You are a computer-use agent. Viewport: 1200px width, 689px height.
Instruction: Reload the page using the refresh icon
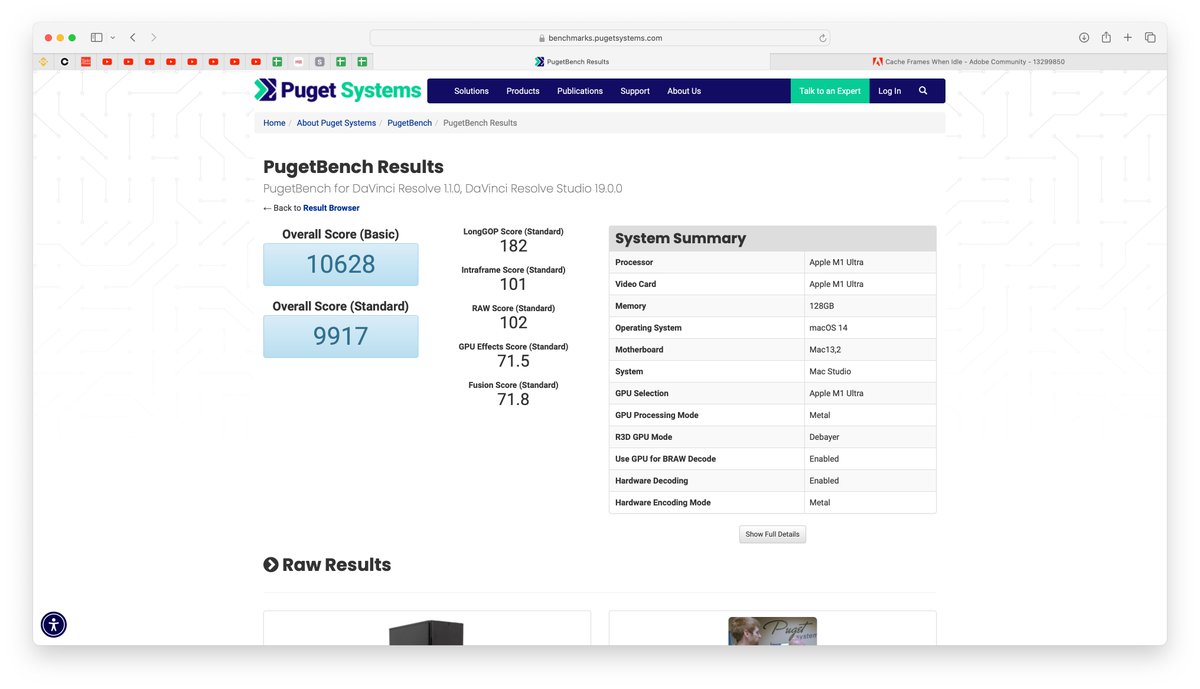point(823,38)
